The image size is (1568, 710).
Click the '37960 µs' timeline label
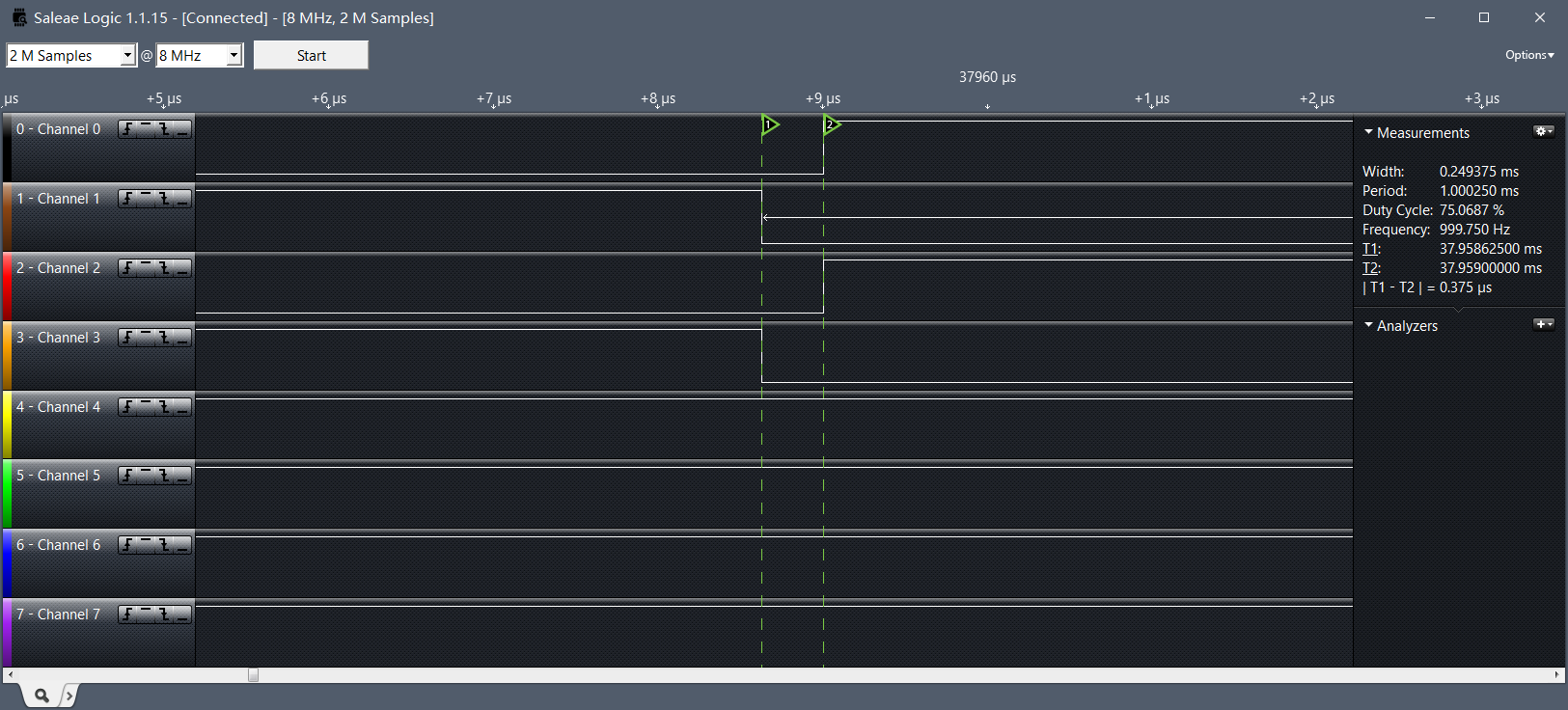click(x=987, y=77)
